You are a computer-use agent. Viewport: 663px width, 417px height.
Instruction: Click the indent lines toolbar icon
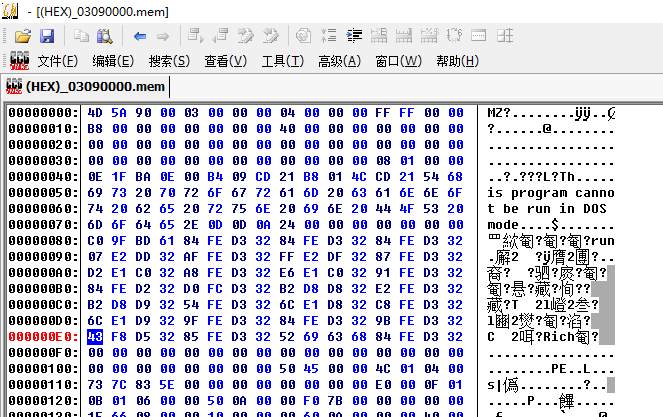tap(354, 36)
